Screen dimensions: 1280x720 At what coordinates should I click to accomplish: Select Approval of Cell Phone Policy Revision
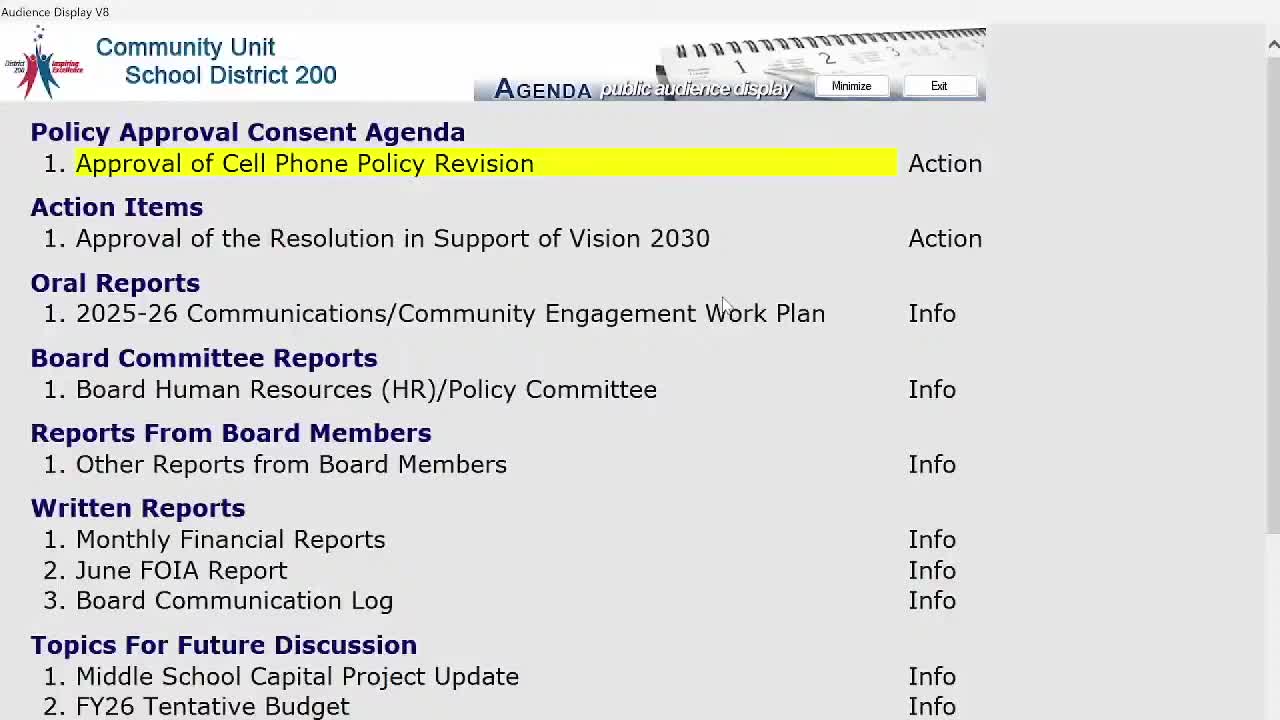pos(305,164)
